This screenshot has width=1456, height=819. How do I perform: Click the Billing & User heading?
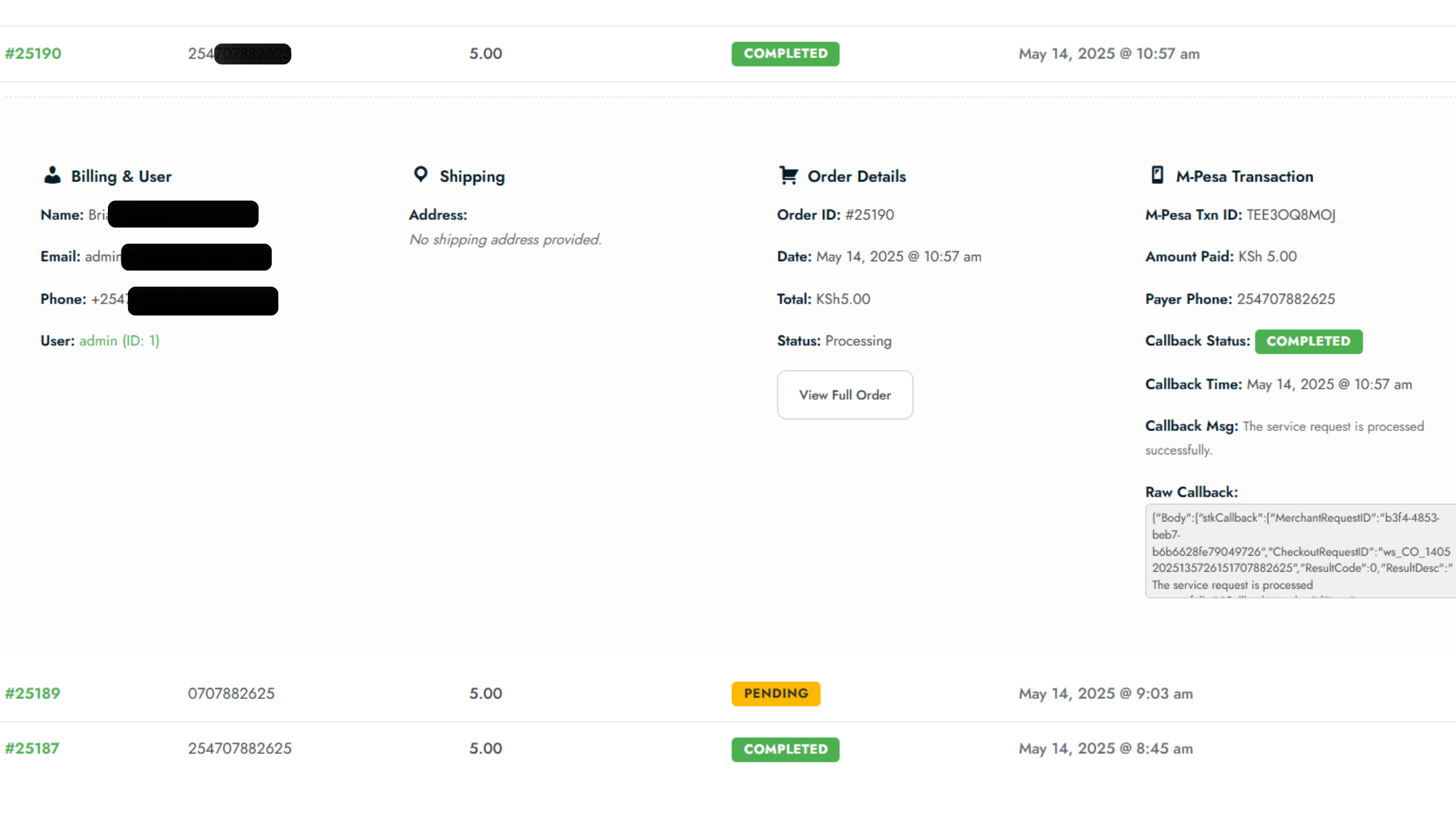pyautogui.click(x=122, y=176)
